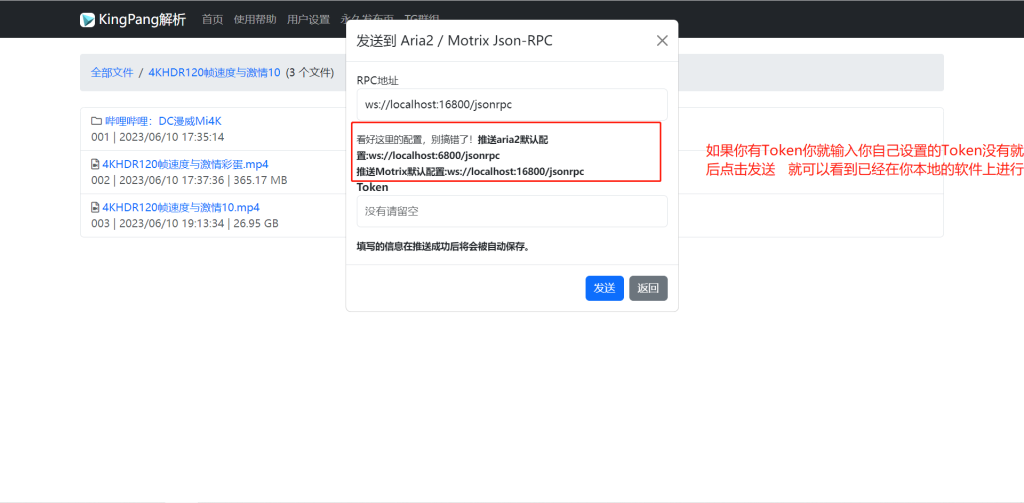Open file 4KHDR120帧速度与激情彩蛋.mp4
This screenshot has width=1024, height=503.
[x=185, y=164]
